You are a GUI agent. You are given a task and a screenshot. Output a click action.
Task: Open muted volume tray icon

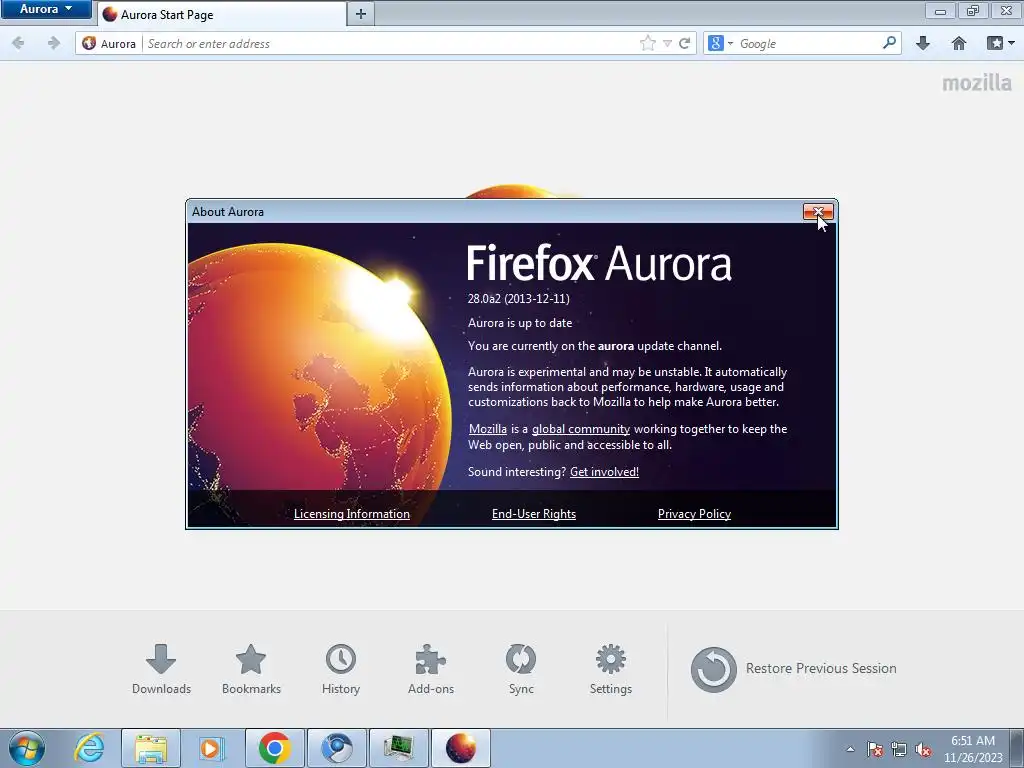pos(923,749)
